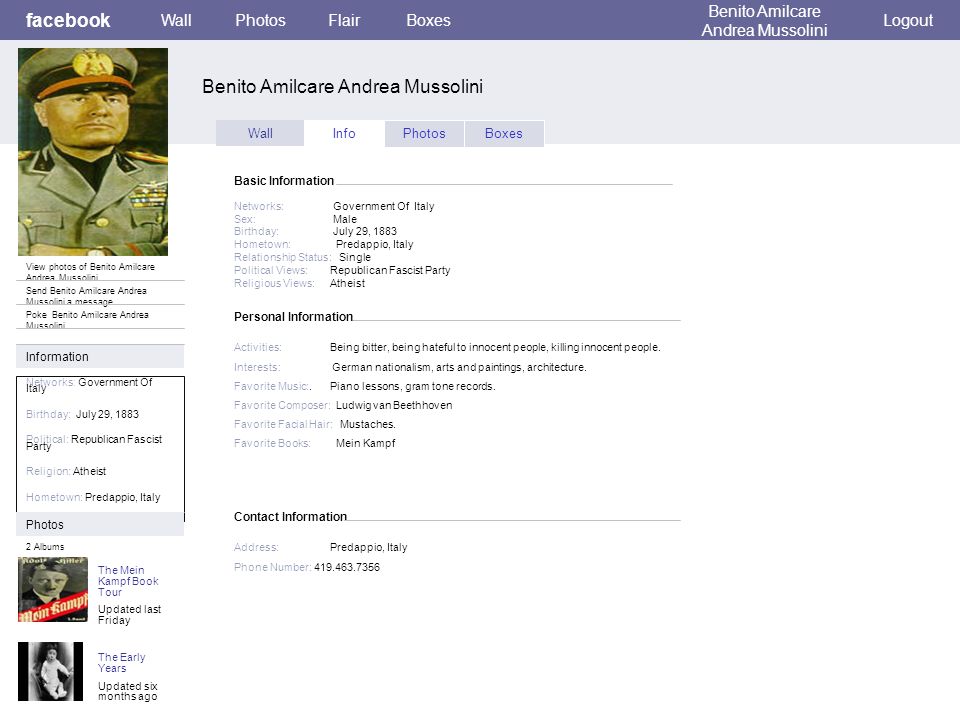Click the Contact Information heading
Viewport: 960px width, 720px height.
click(290, 517)
